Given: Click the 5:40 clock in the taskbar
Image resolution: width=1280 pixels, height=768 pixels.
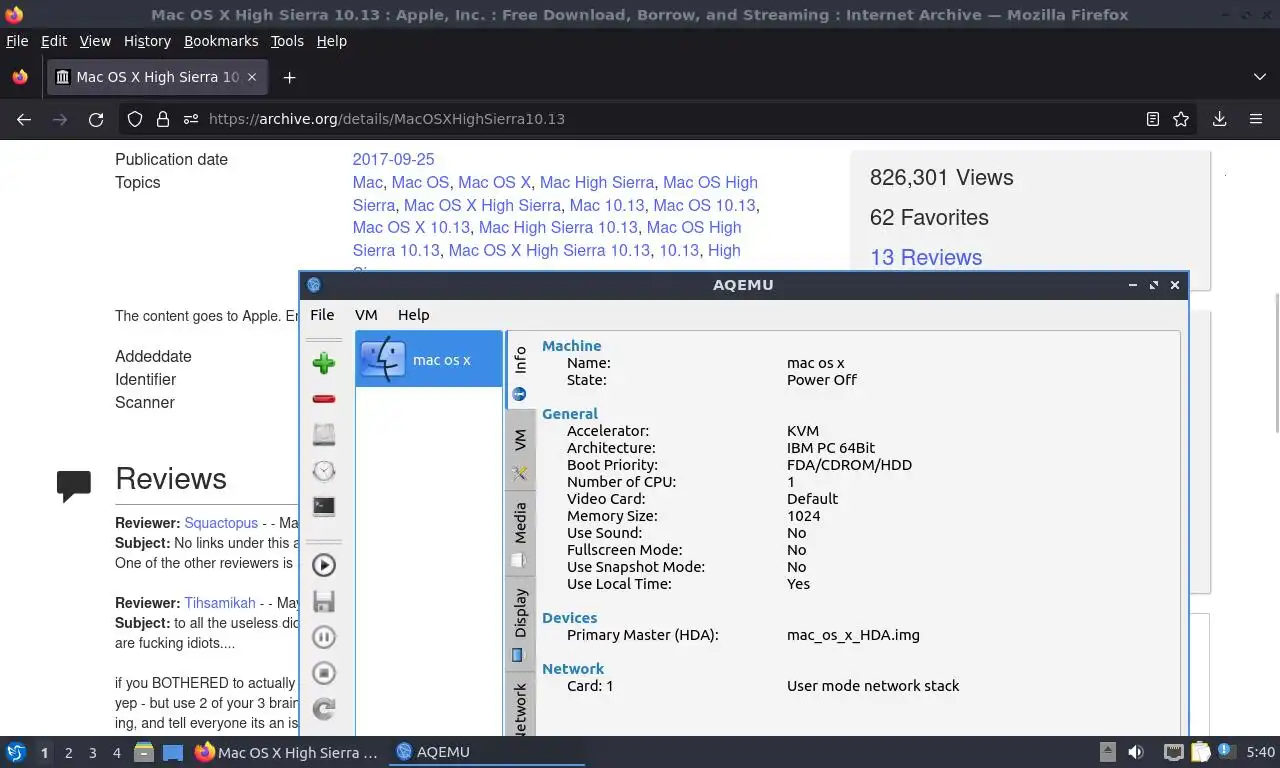Looking at the screenshot, I should [1261, 752].
